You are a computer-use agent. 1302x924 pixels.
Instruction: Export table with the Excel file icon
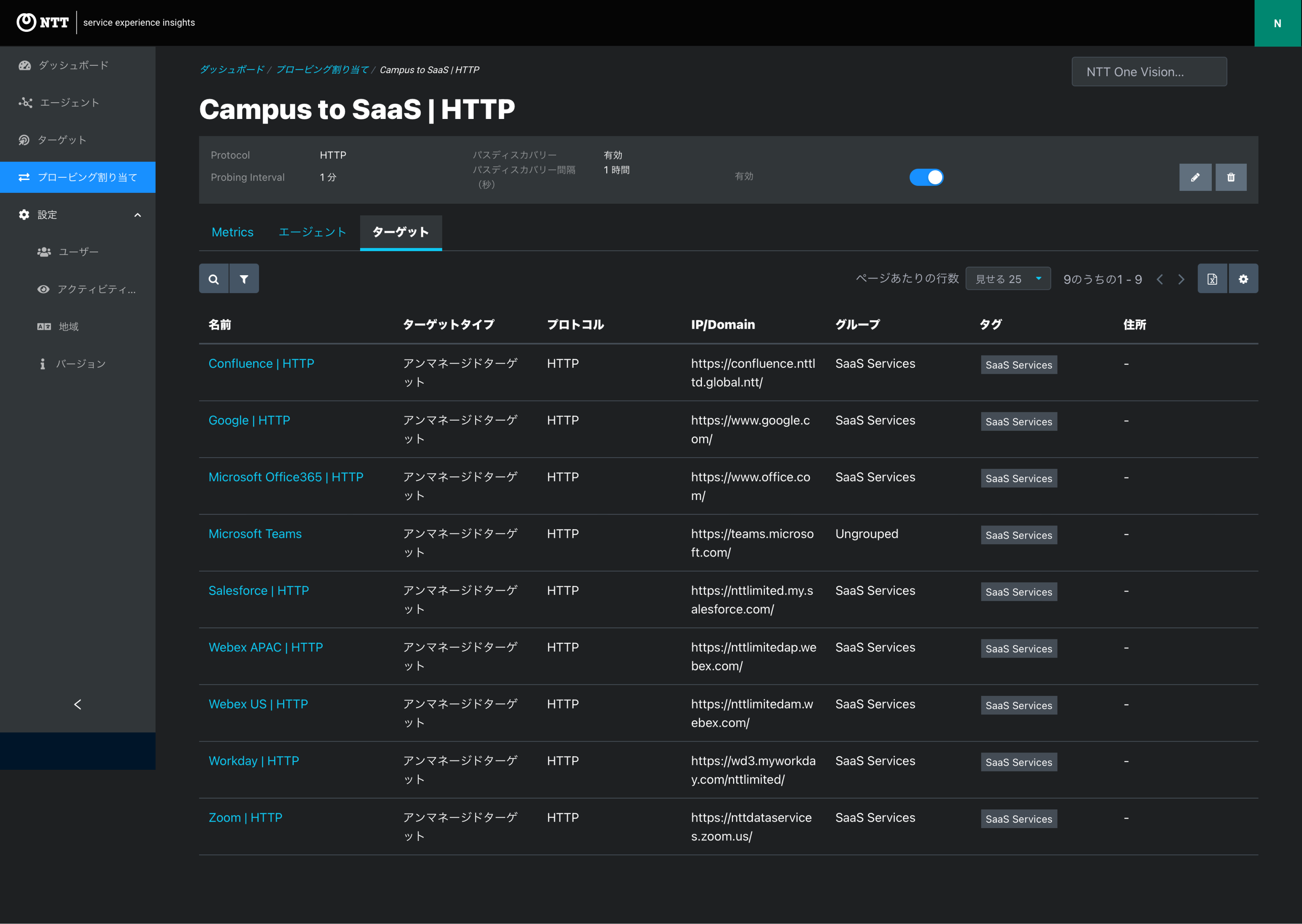(1212, 279)
